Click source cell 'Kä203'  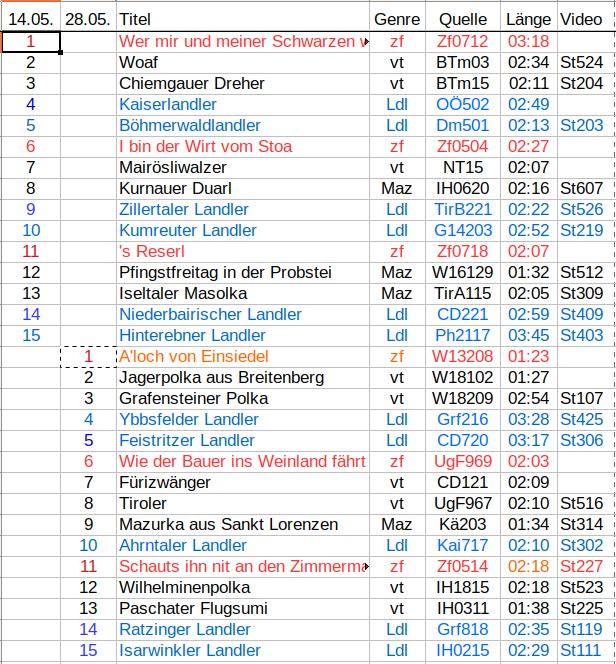click(x=463, y=524)
